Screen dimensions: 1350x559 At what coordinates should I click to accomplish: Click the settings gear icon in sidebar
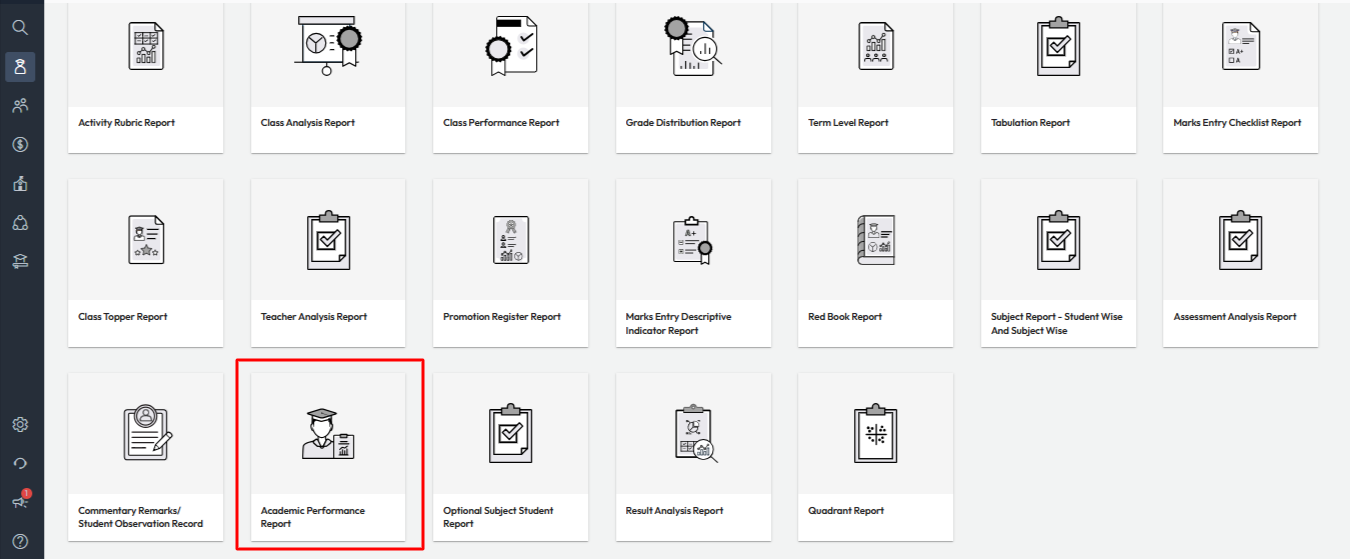pyautogui.click(x=20, y=424)
